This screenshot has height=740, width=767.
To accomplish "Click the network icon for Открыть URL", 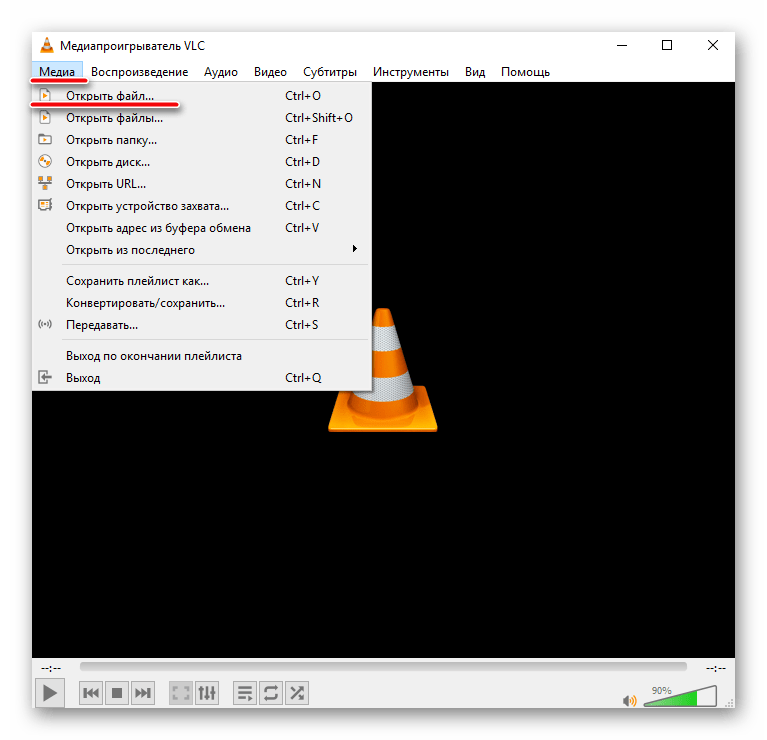I will point(45,183).
